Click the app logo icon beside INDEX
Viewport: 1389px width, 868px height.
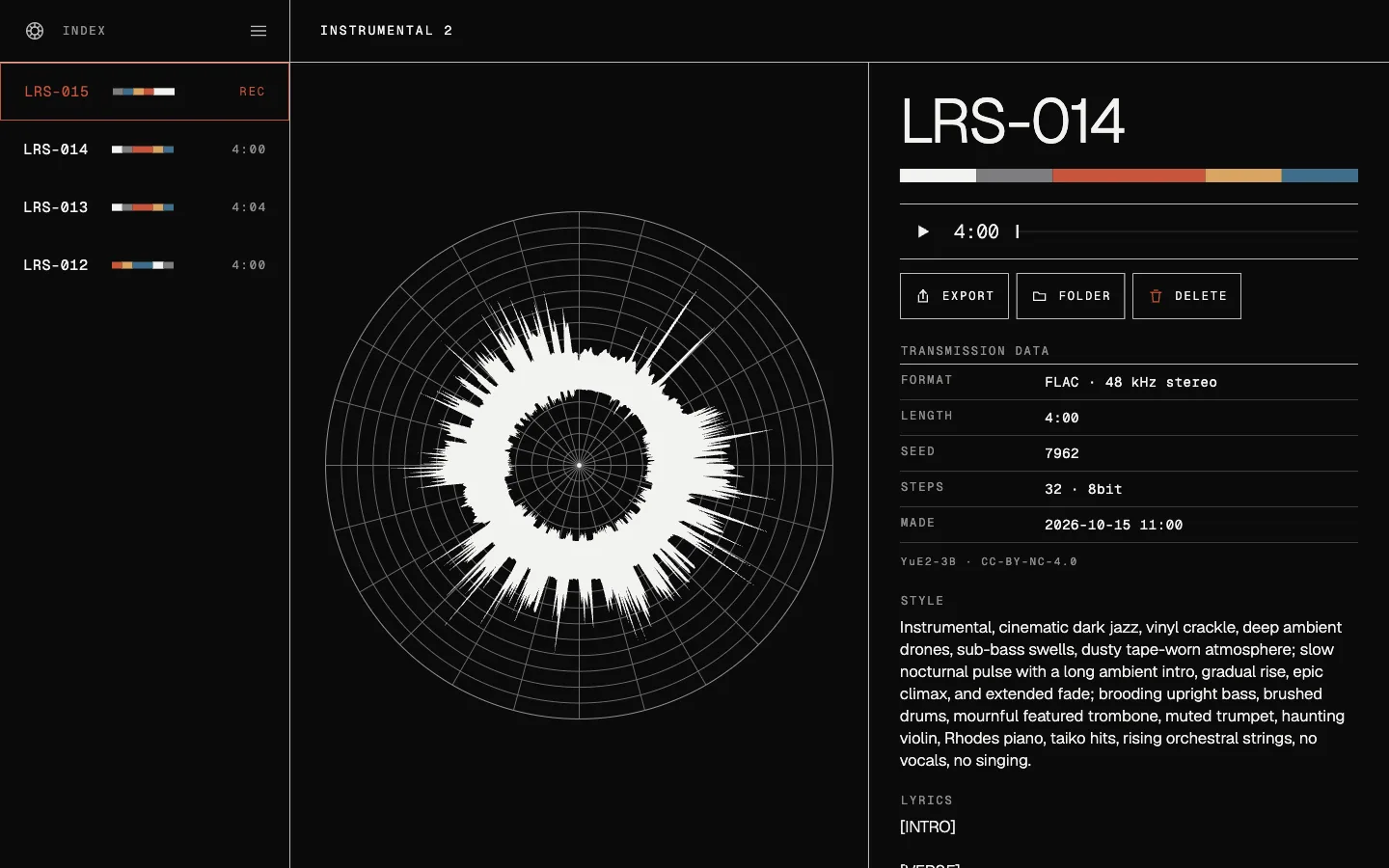pos(35,31)
